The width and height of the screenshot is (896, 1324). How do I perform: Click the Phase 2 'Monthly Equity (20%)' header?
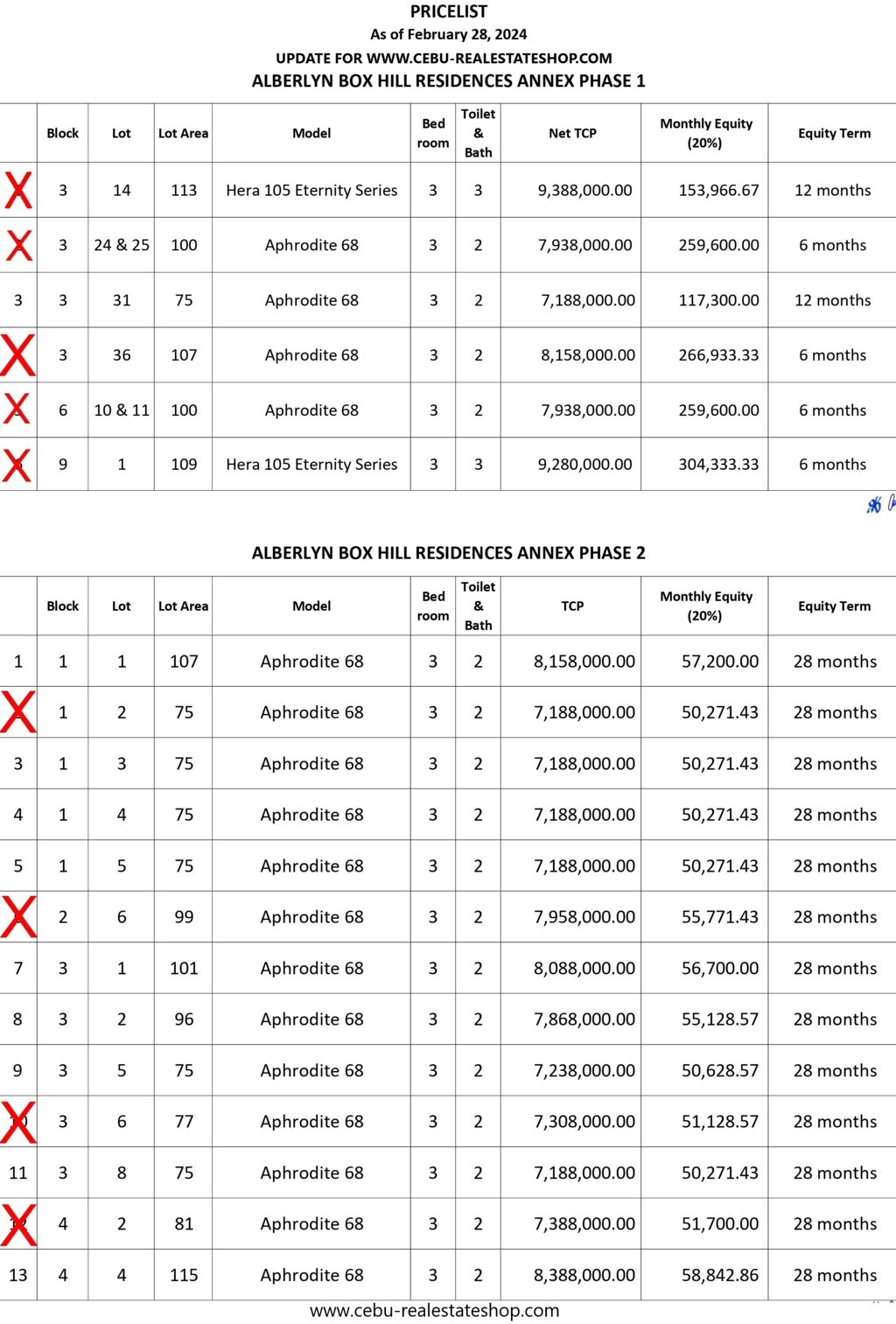tap(705, 606)
